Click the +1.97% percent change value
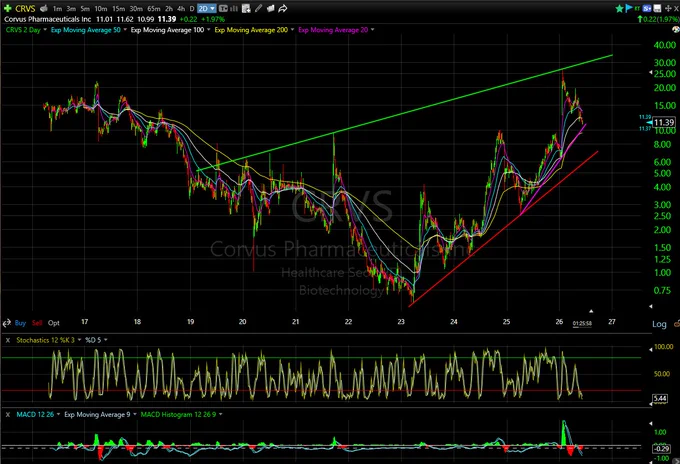 (212, 19)
